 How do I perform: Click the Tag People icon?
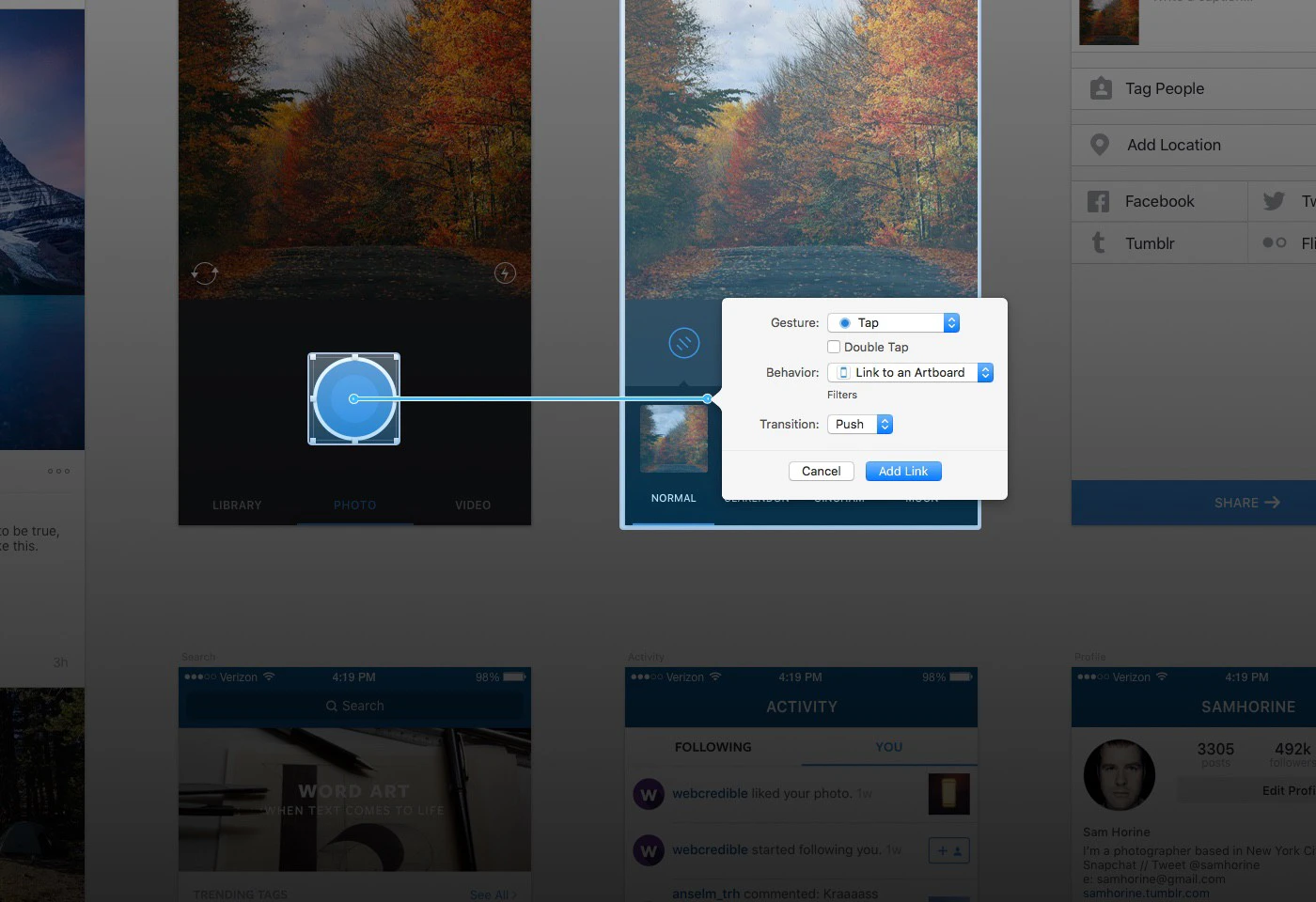1100,87
